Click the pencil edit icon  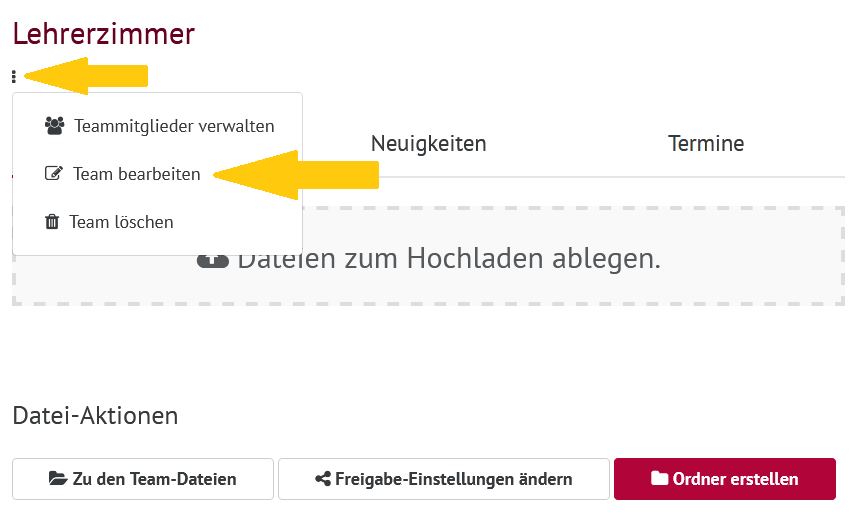tap(53, 173)
